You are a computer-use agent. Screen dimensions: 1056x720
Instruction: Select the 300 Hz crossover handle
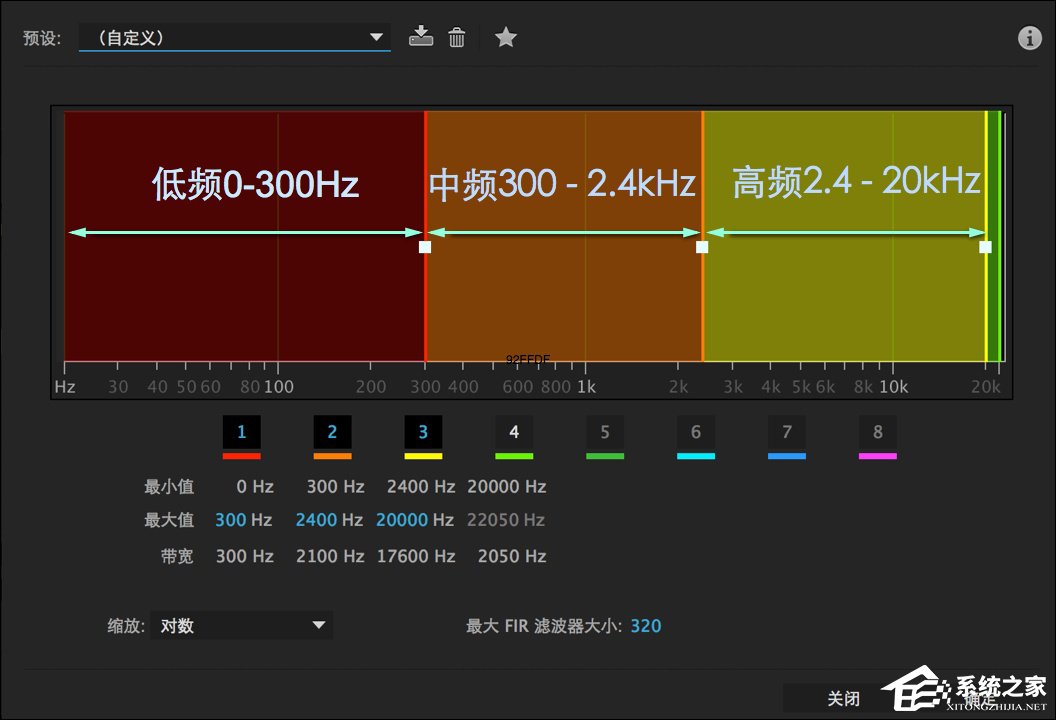click(x=425, y=247)
